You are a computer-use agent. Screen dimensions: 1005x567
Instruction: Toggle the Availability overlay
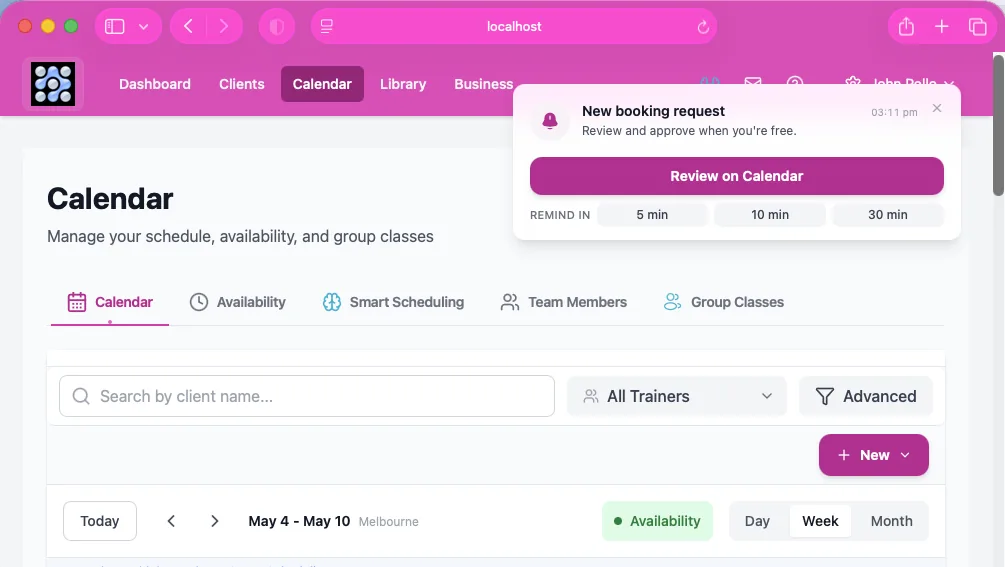(x=657, y=521)
